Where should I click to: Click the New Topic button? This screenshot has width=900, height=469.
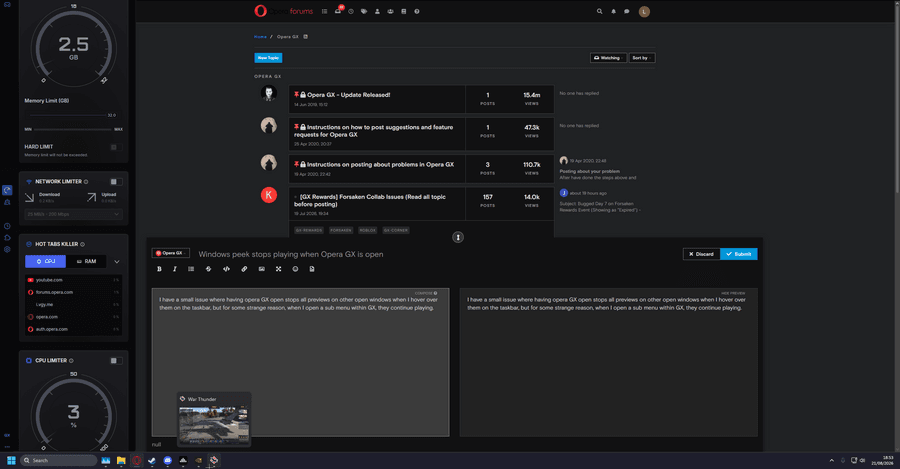[x=268, y=58]
